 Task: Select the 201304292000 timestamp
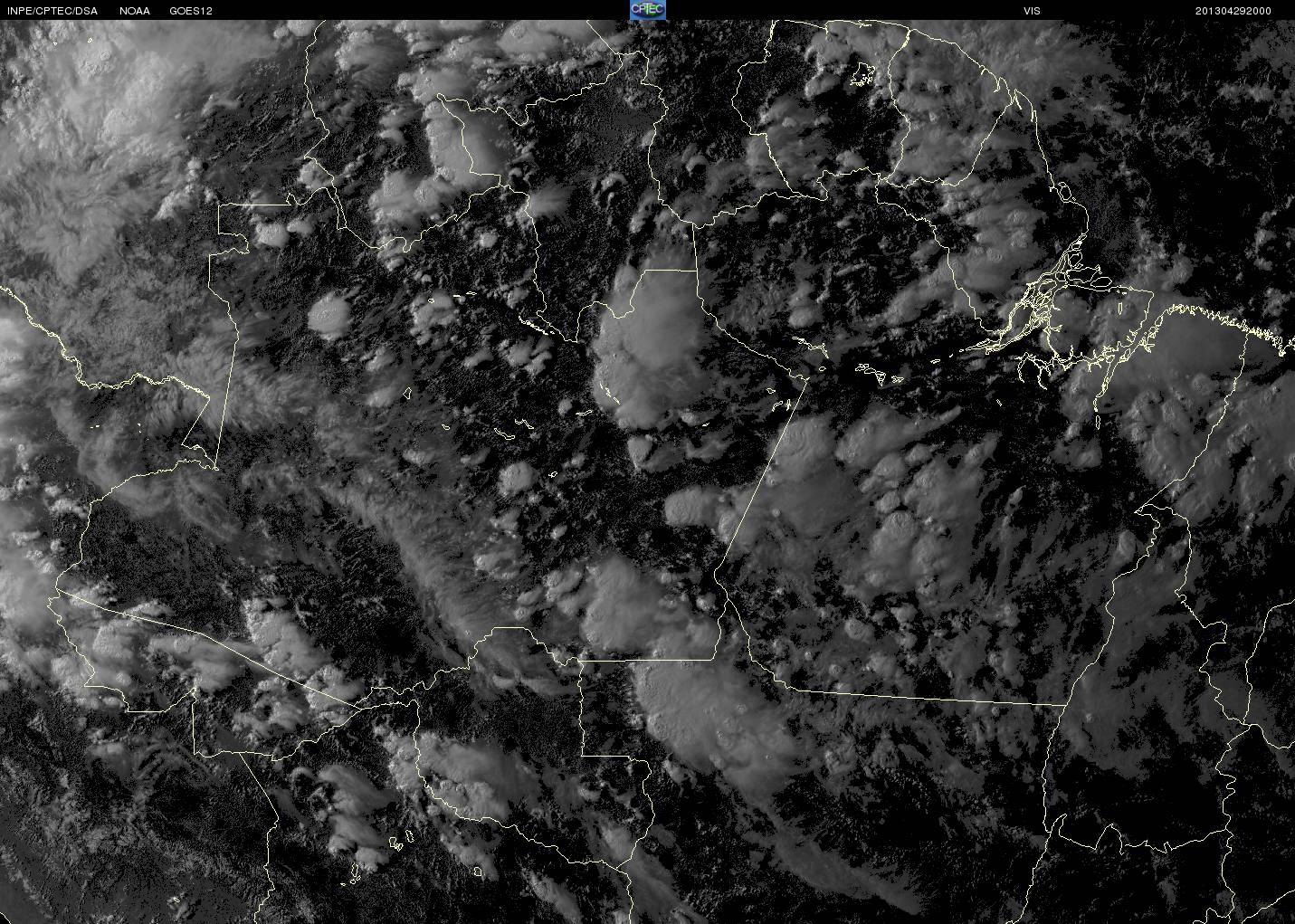click(1233, 11)
